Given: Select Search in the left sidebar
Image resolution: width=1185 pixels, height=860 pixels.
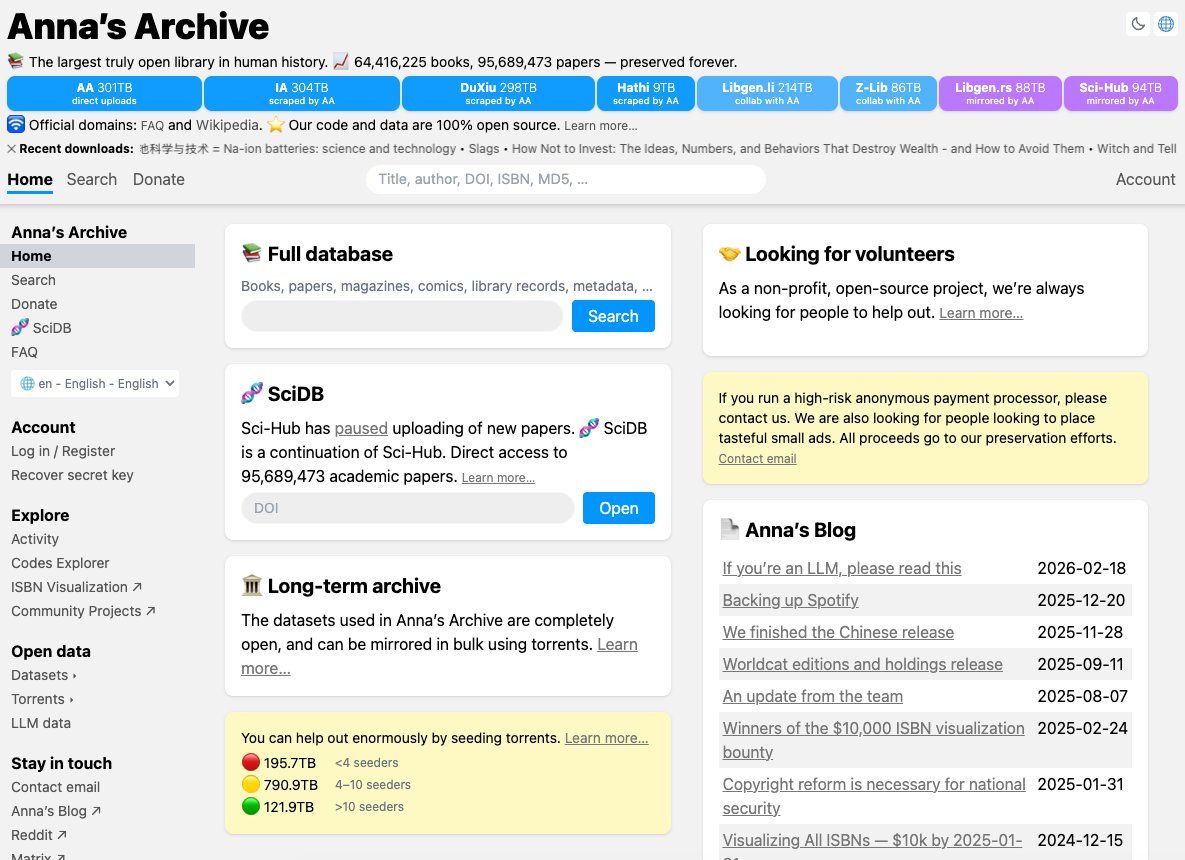Looking at the screenshot, I should [33, 280].
